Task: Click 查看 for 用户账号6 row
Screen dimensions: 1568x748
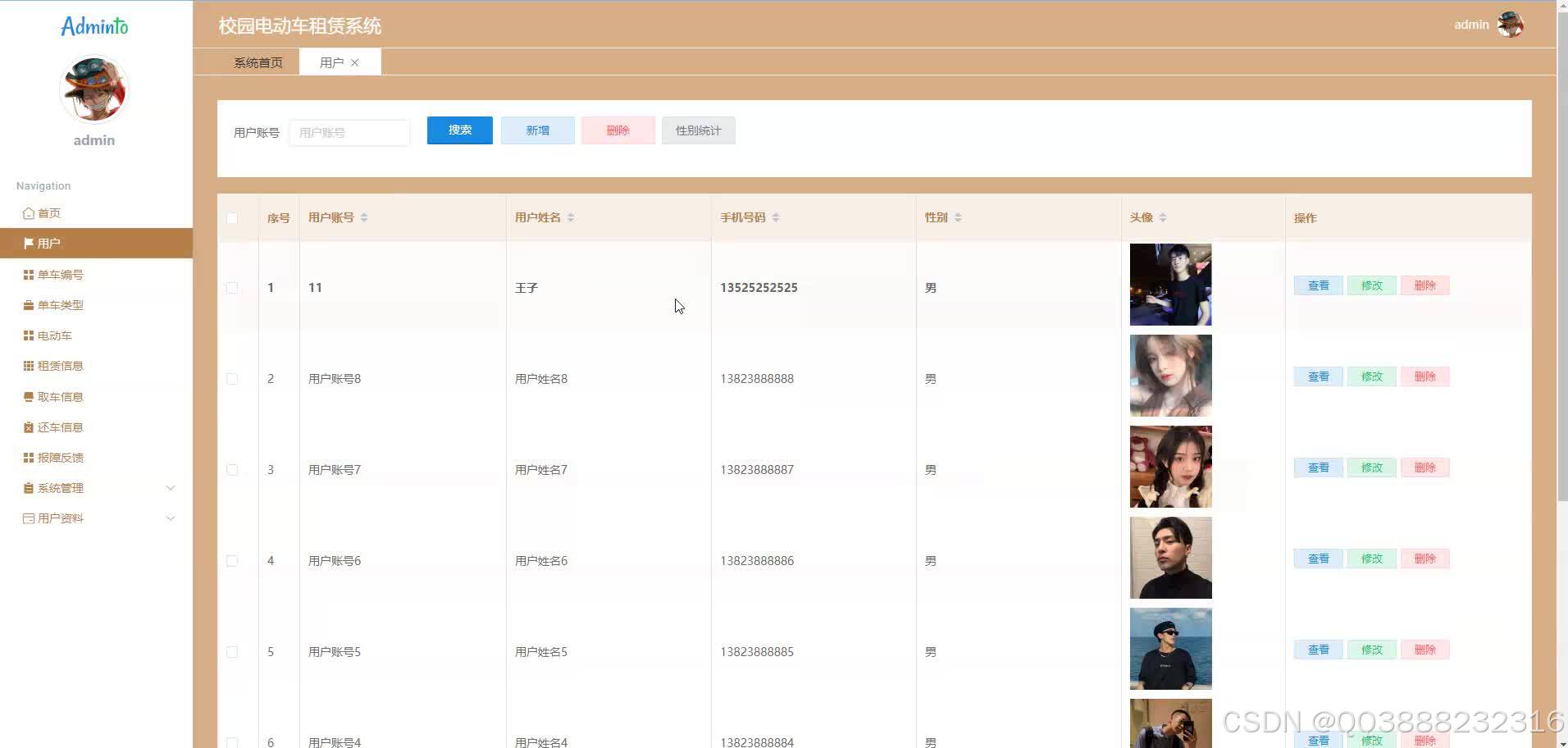Action: (x=1319, y=559)
